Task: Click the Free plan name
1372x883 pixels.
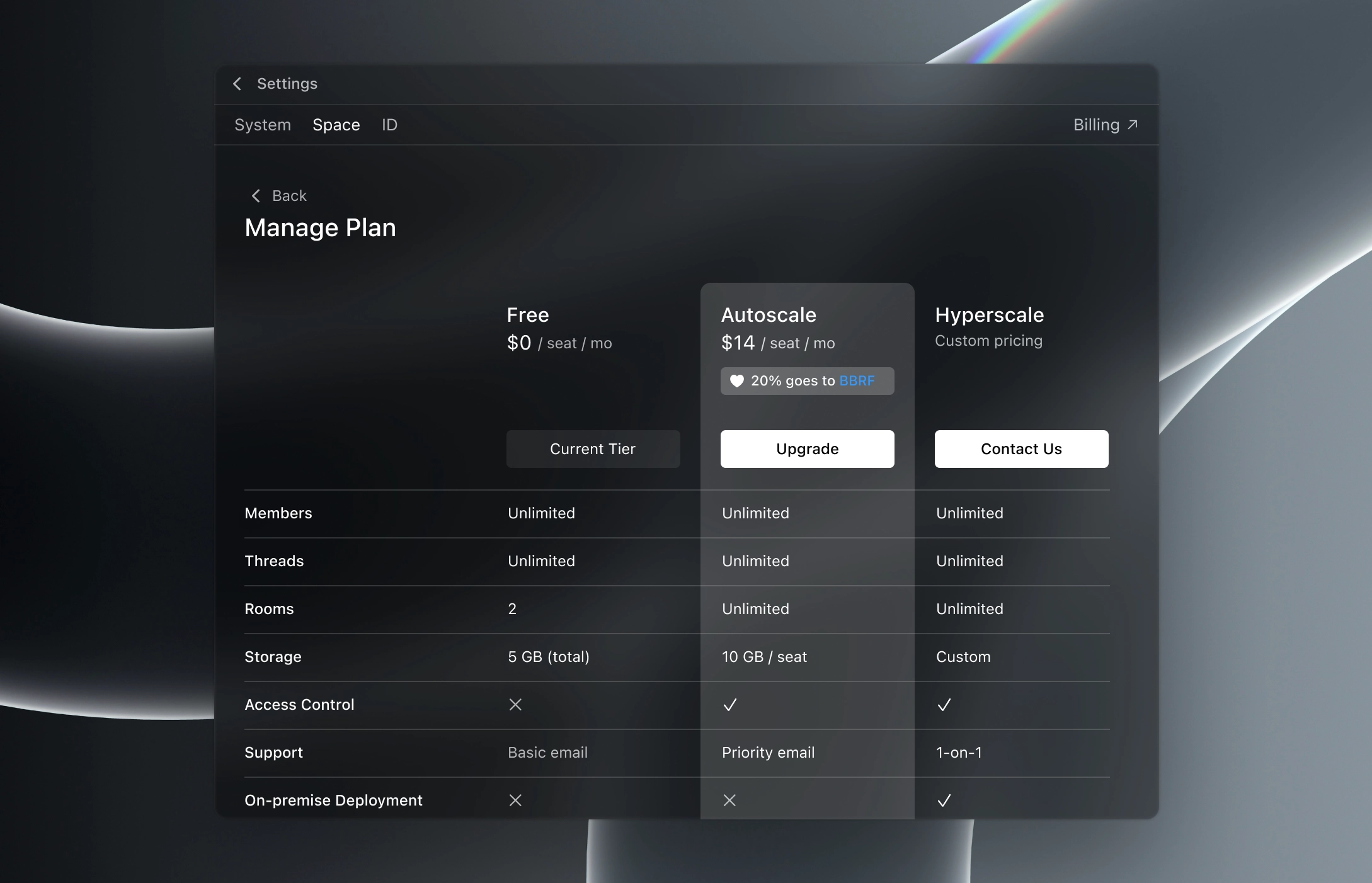Action: [x=528, y=315]
